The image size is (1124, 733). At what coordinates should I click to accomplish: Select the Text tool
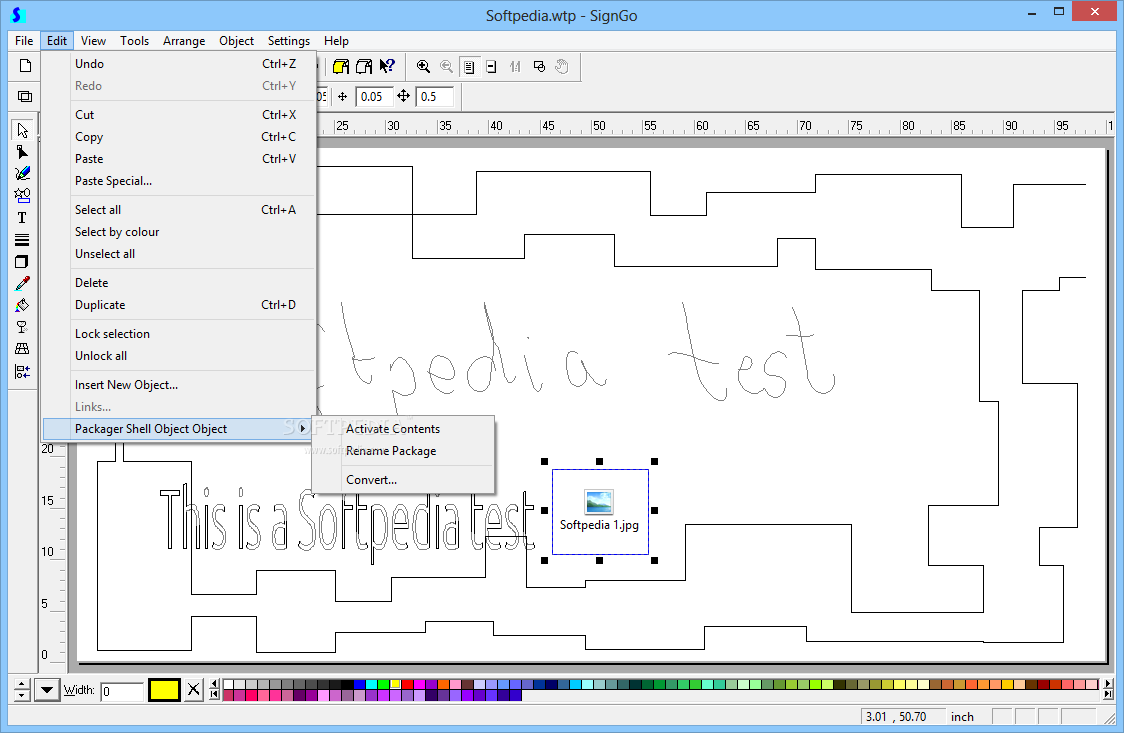click(x=22, y=218)
